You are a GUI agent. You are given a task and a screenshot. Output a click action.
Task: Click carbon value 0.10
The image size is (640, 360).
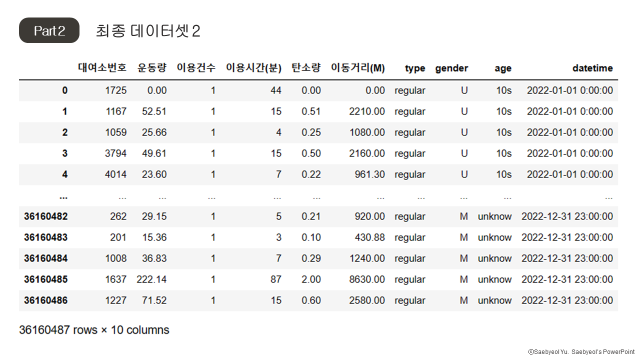click(x=311, y=238)
